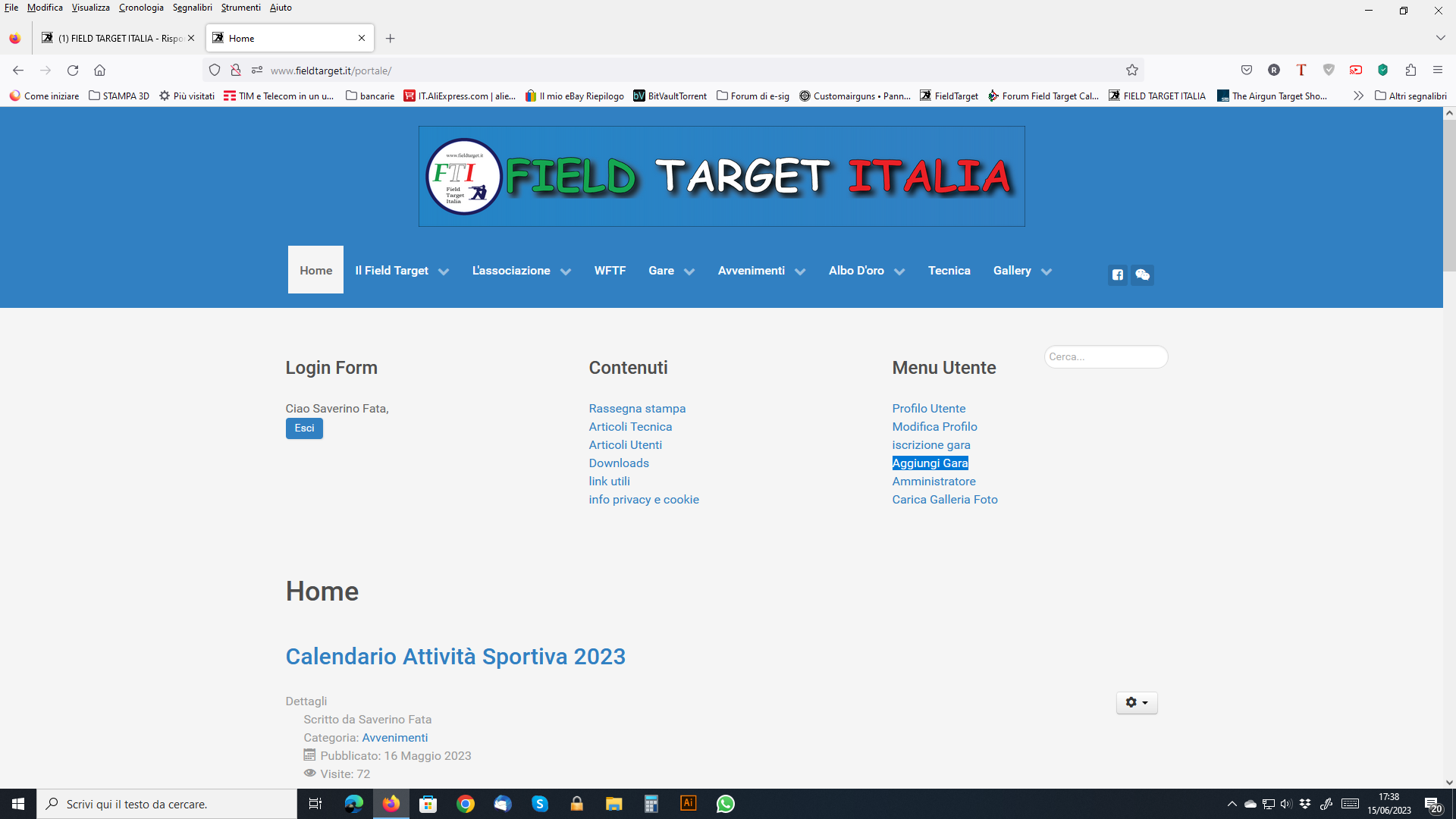Image resolution: width=1456 pixels, height=819 pixels.
Task: Reload the current page
Action: click(x=73, y=71)
